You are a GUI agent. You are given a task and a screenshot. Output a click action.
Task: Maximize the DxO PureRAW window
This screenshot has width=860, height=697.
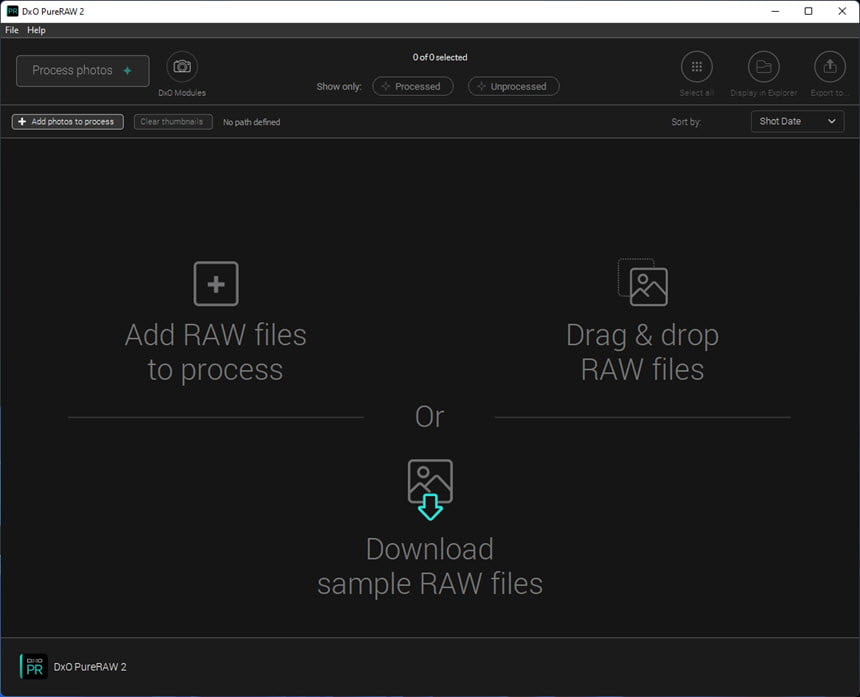808,11
